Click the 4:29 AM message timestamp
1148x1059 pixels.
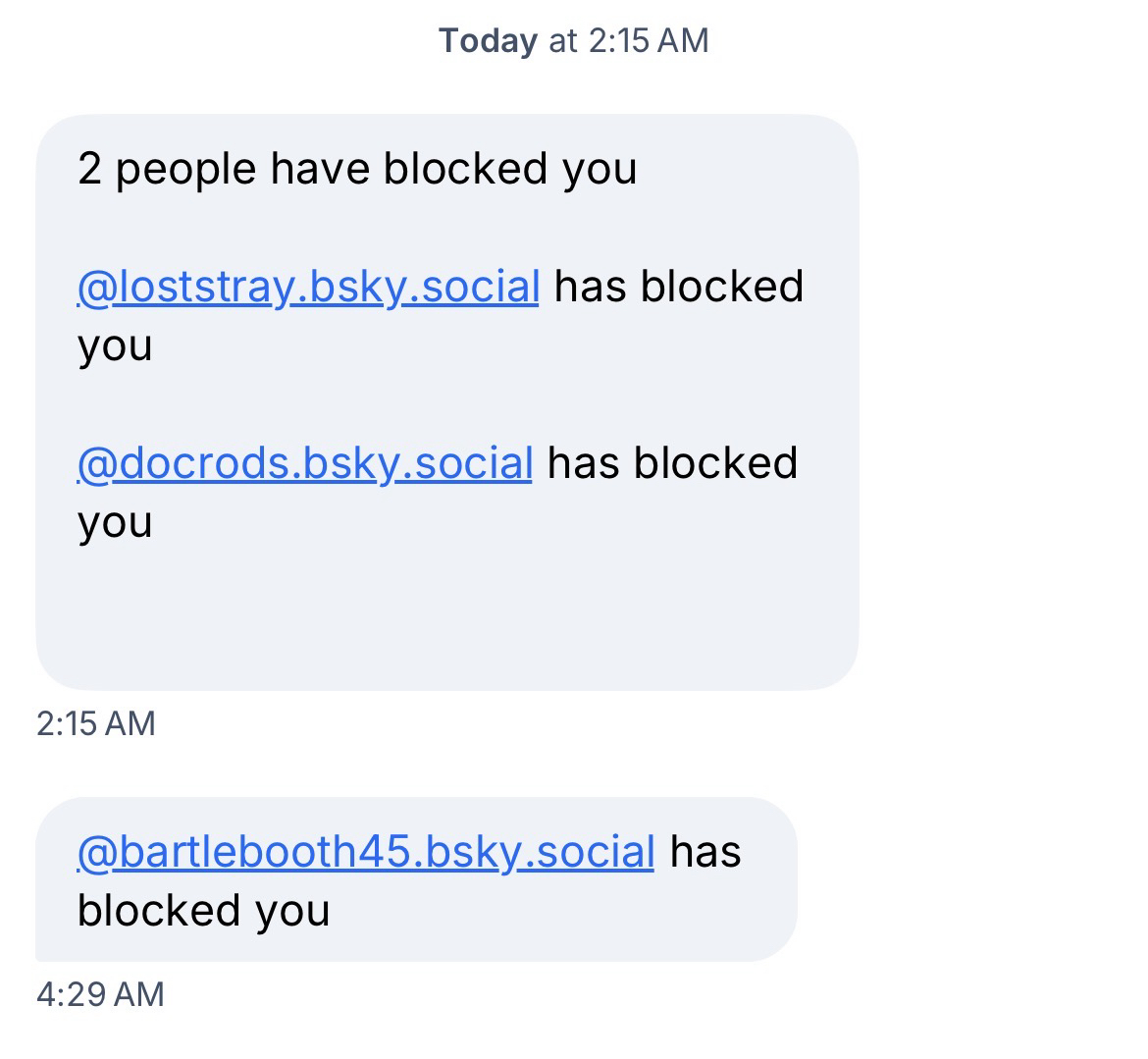click(100, 994)
